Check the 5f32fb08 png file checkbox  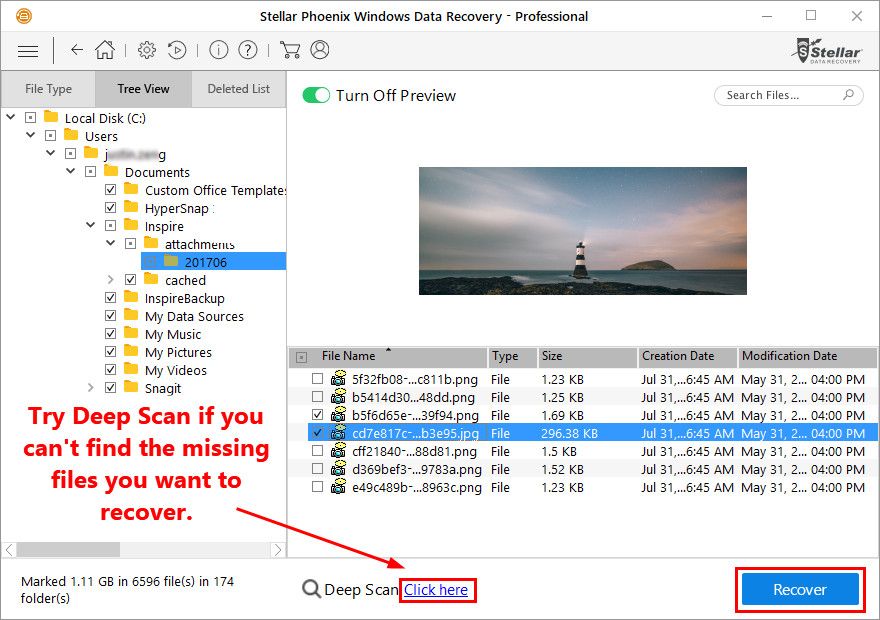[x=318, y=379]
